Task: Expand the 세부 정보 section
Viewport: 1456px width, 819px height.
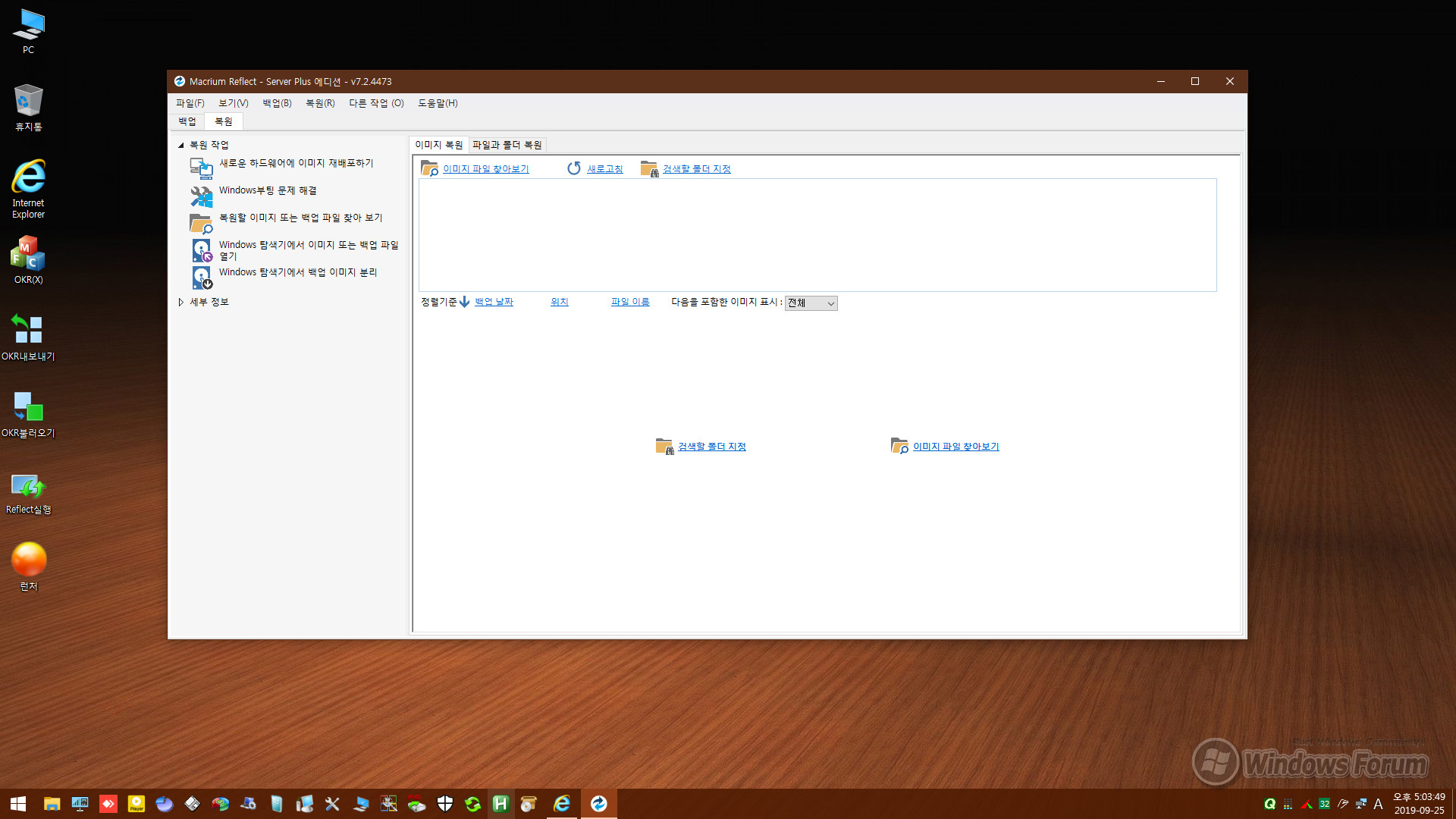Action: 180,302
